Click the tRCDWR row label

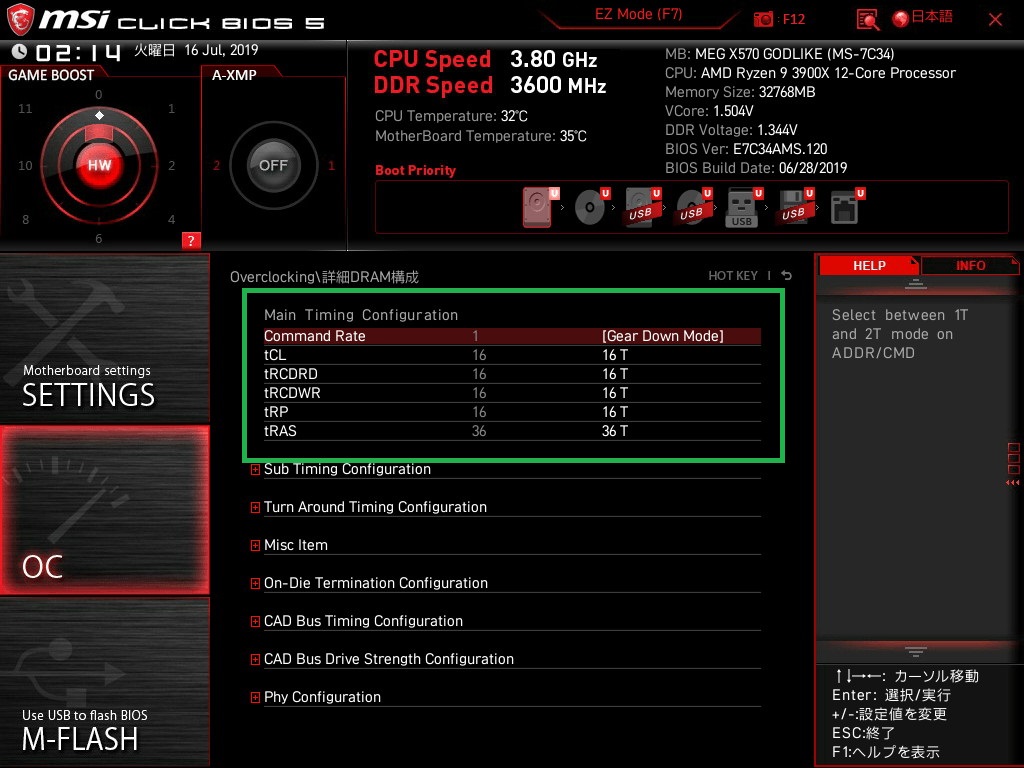pos(292,392)
